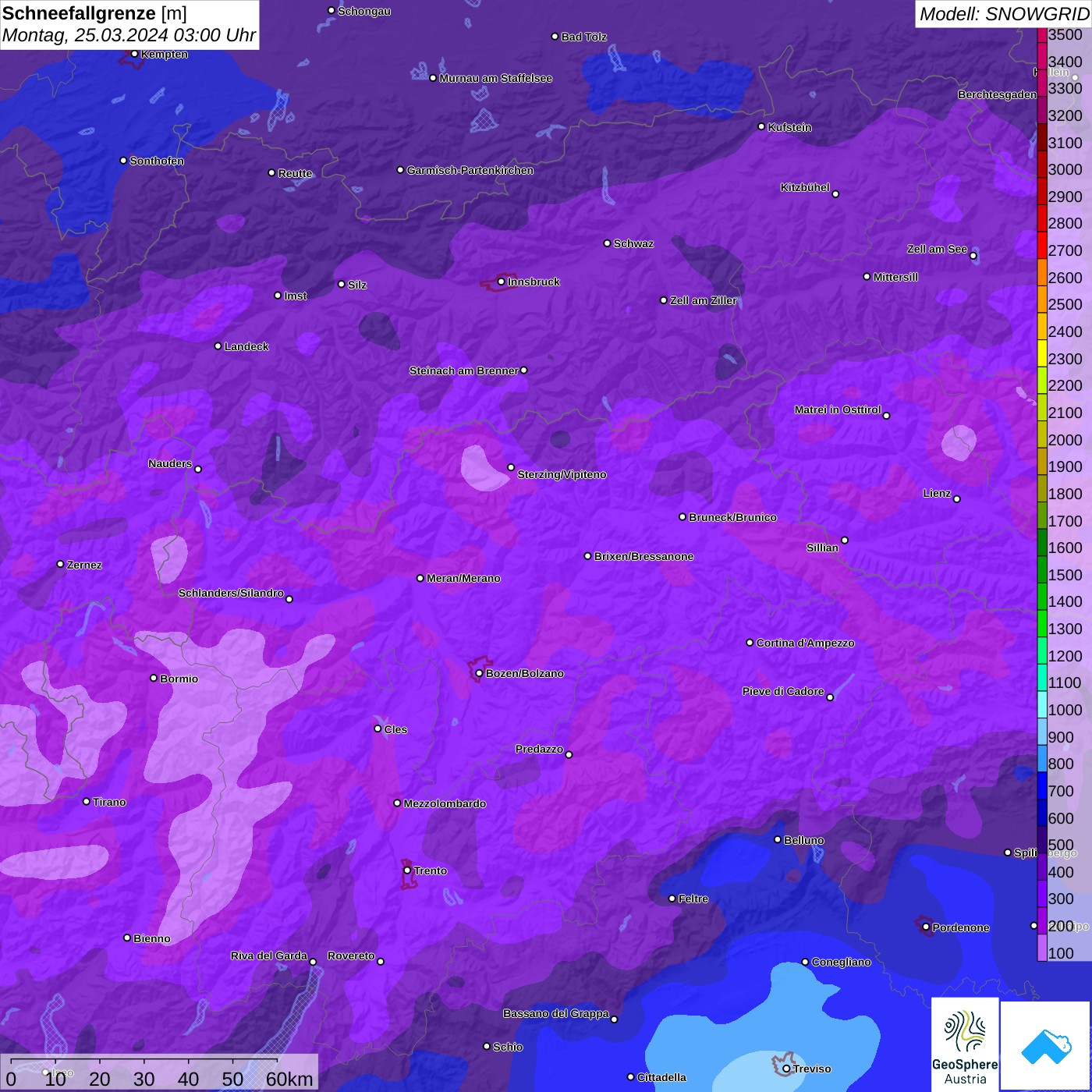
Task: Click the date "Montag, 25.03.2024 03:00 Uhr"
Action: (129, 35)
